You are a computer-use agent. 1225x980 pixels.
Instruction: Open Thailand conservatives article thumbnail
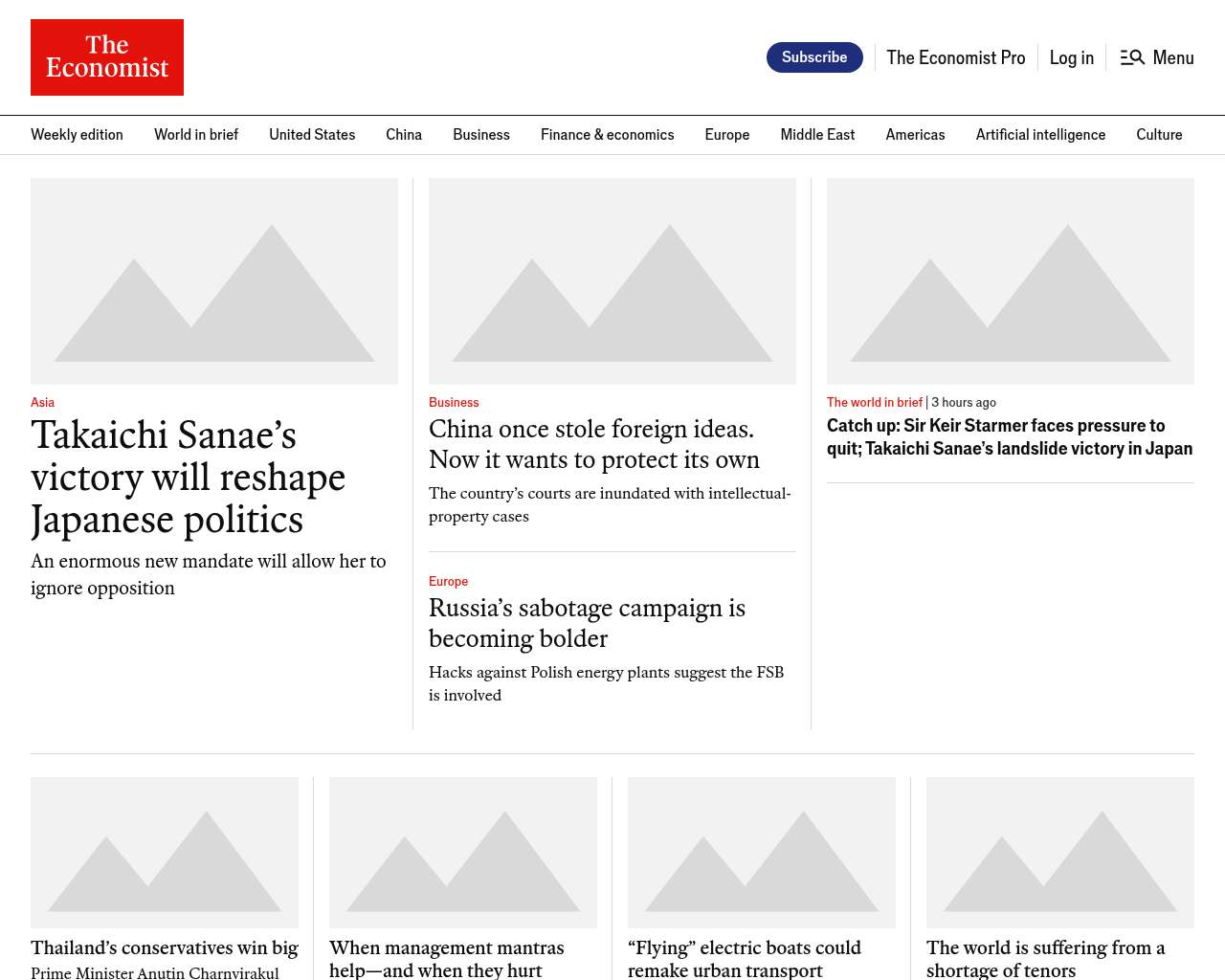click(165, 853)
